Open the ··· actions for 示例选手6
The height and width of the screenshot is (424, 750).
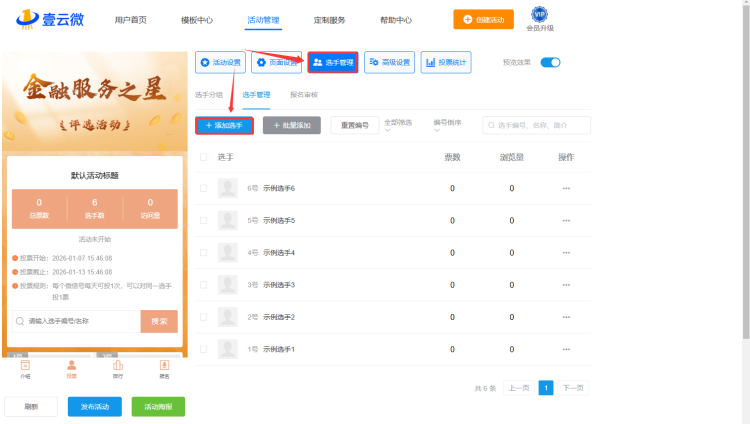pos(565,188)
